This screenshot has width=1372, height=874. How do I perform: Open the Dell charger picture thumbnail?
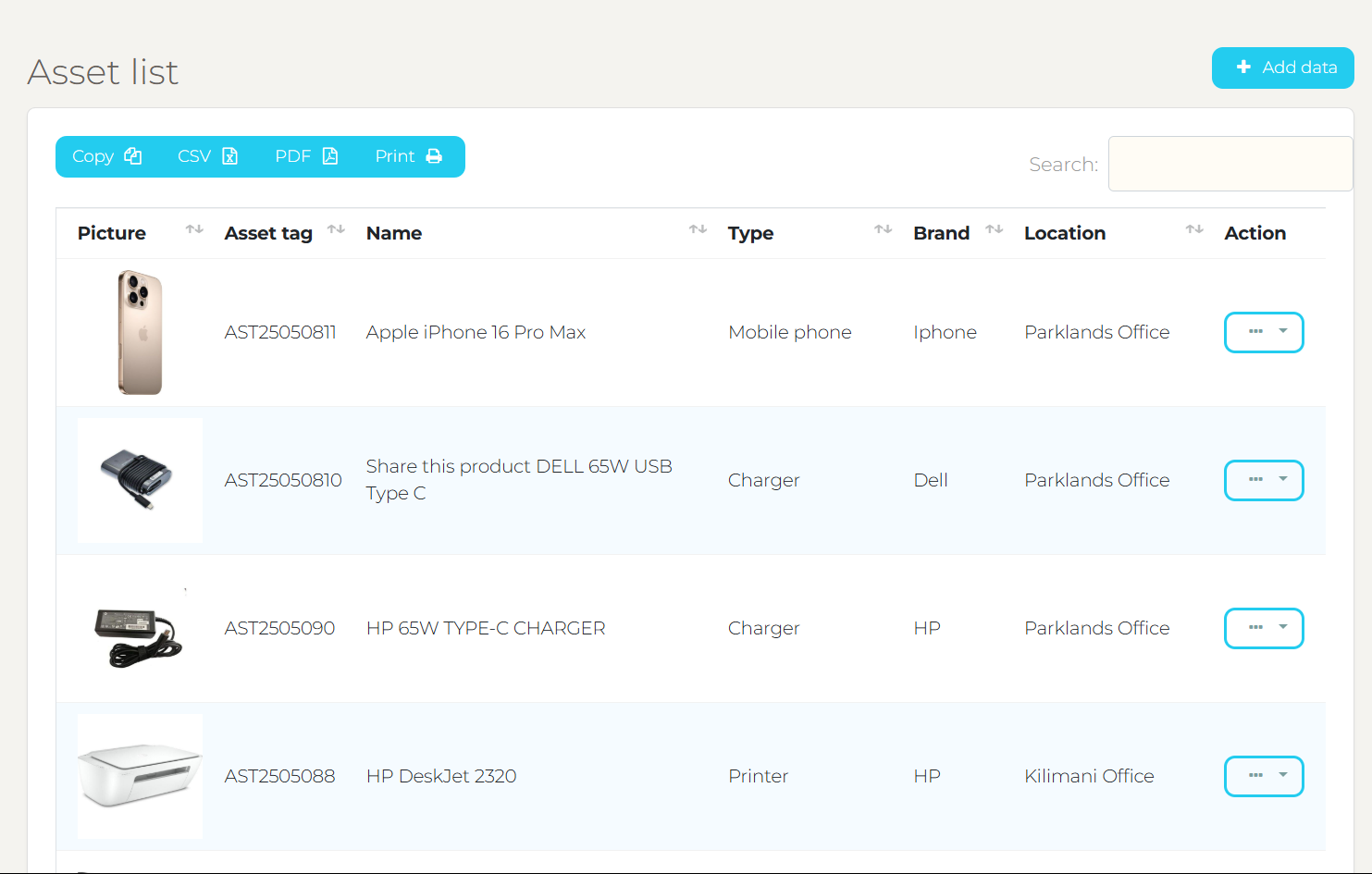[140, 480]
